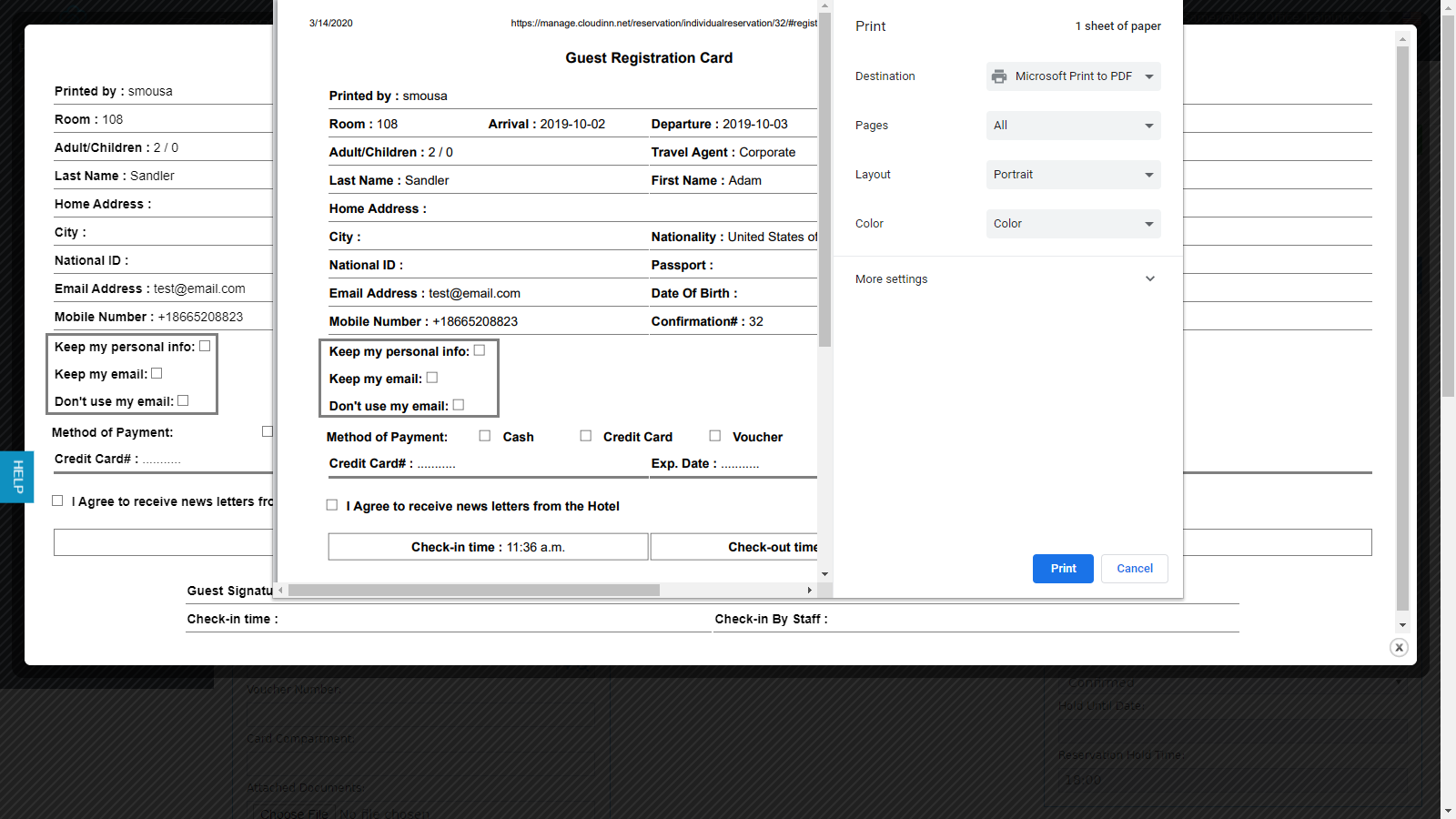
Task: Click the registration popup vertical scrollbar thumb
Action: tap(1402, 328)
